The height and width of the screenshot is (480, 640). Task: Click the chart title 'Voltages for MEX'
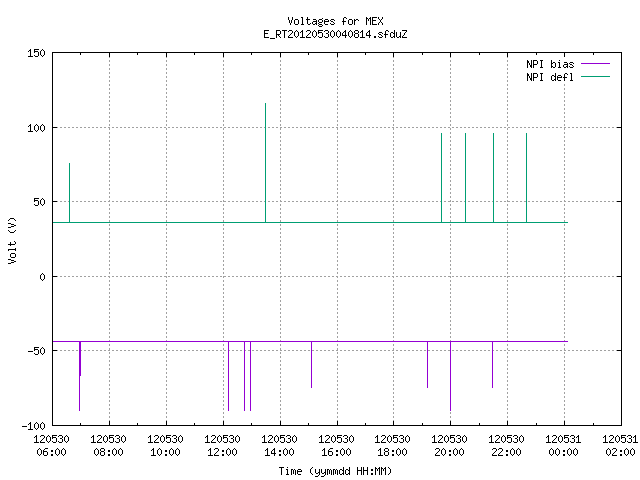(335, 21)
